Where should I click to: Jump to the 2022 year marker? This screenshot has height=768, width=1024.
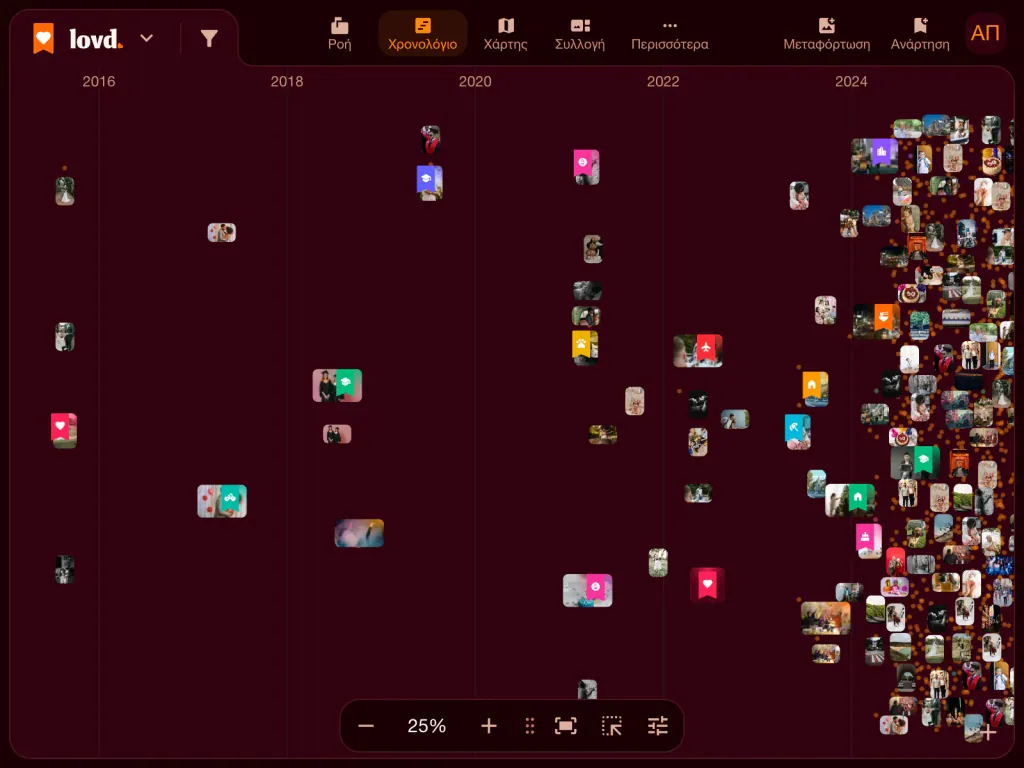(x=663, y=82)
